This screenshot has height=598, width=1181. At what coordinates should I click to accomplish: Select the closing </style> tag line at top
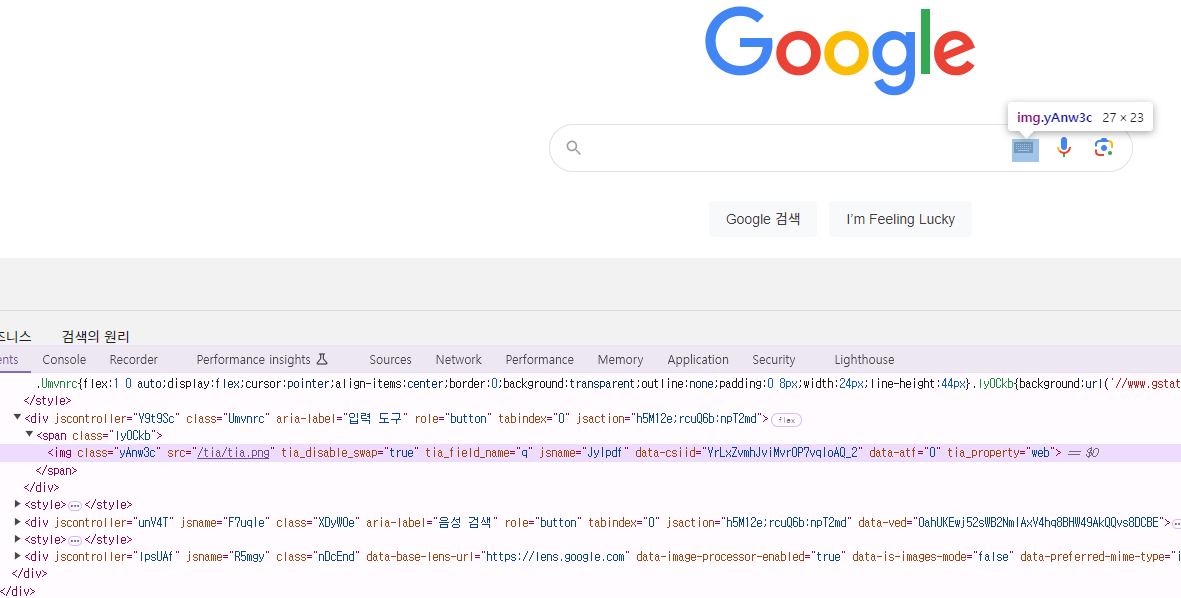coord(47,401)
